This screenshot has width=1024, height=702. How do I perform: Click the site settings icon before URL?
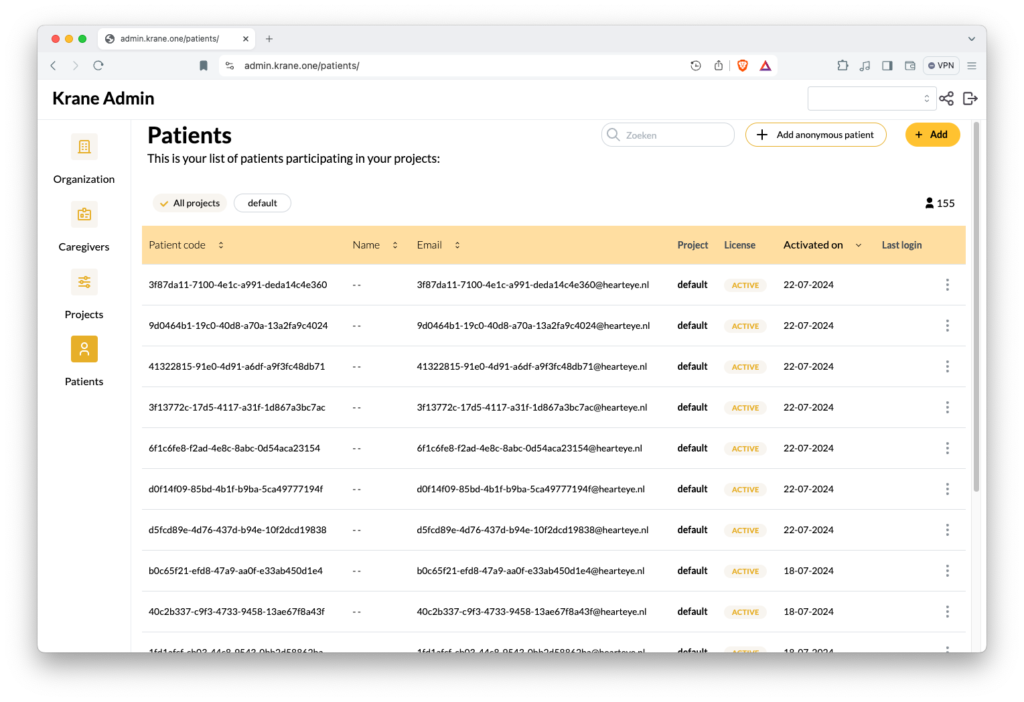[229, 65]
